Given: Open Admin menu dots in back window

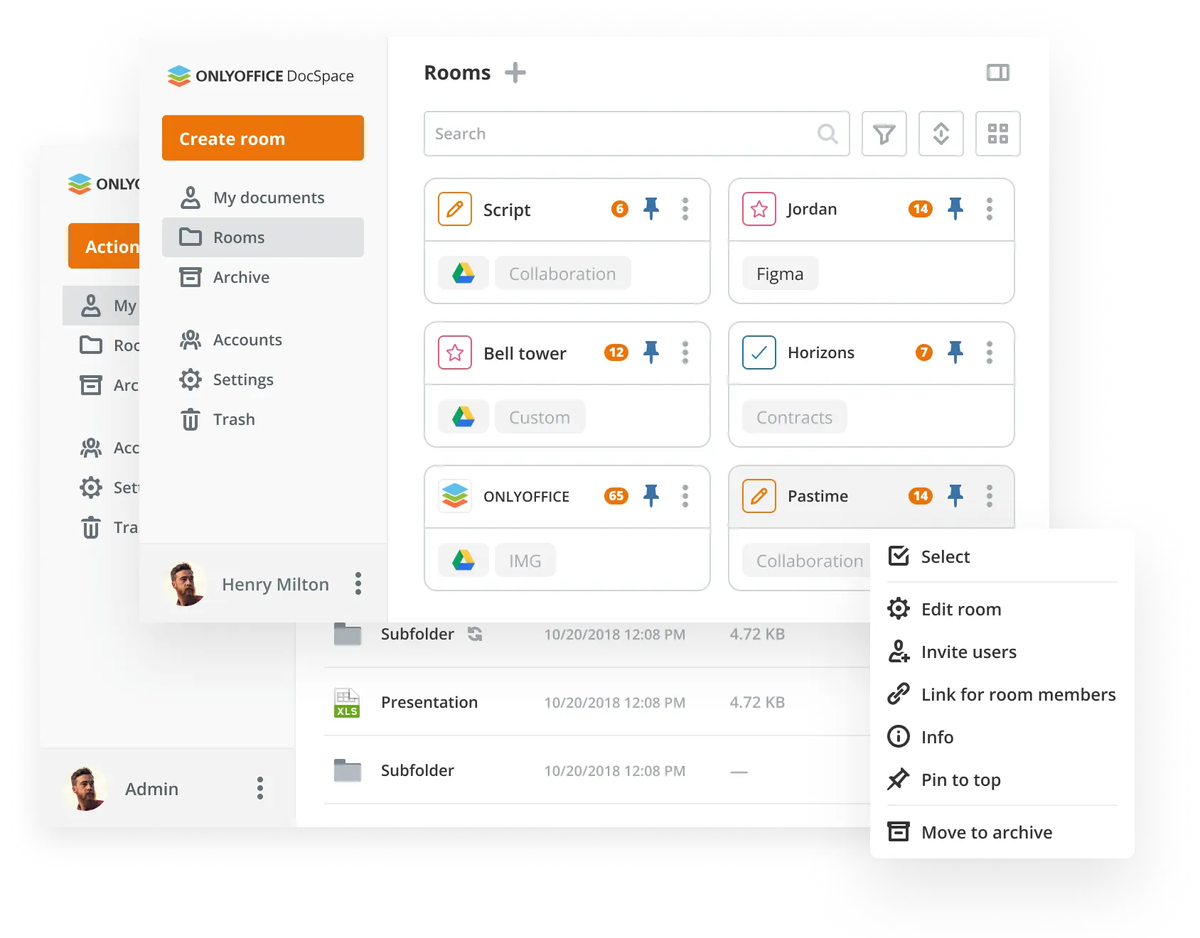Looking at the screenshot, I should click(260, 788).
